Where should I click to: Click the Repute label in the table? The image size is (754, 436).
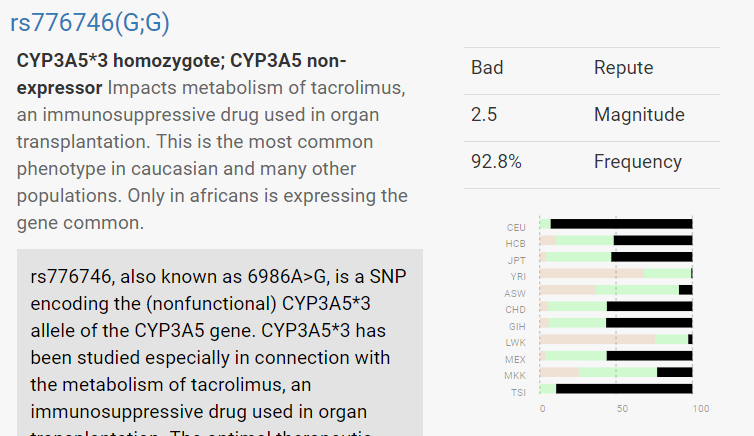coord(623,68)
